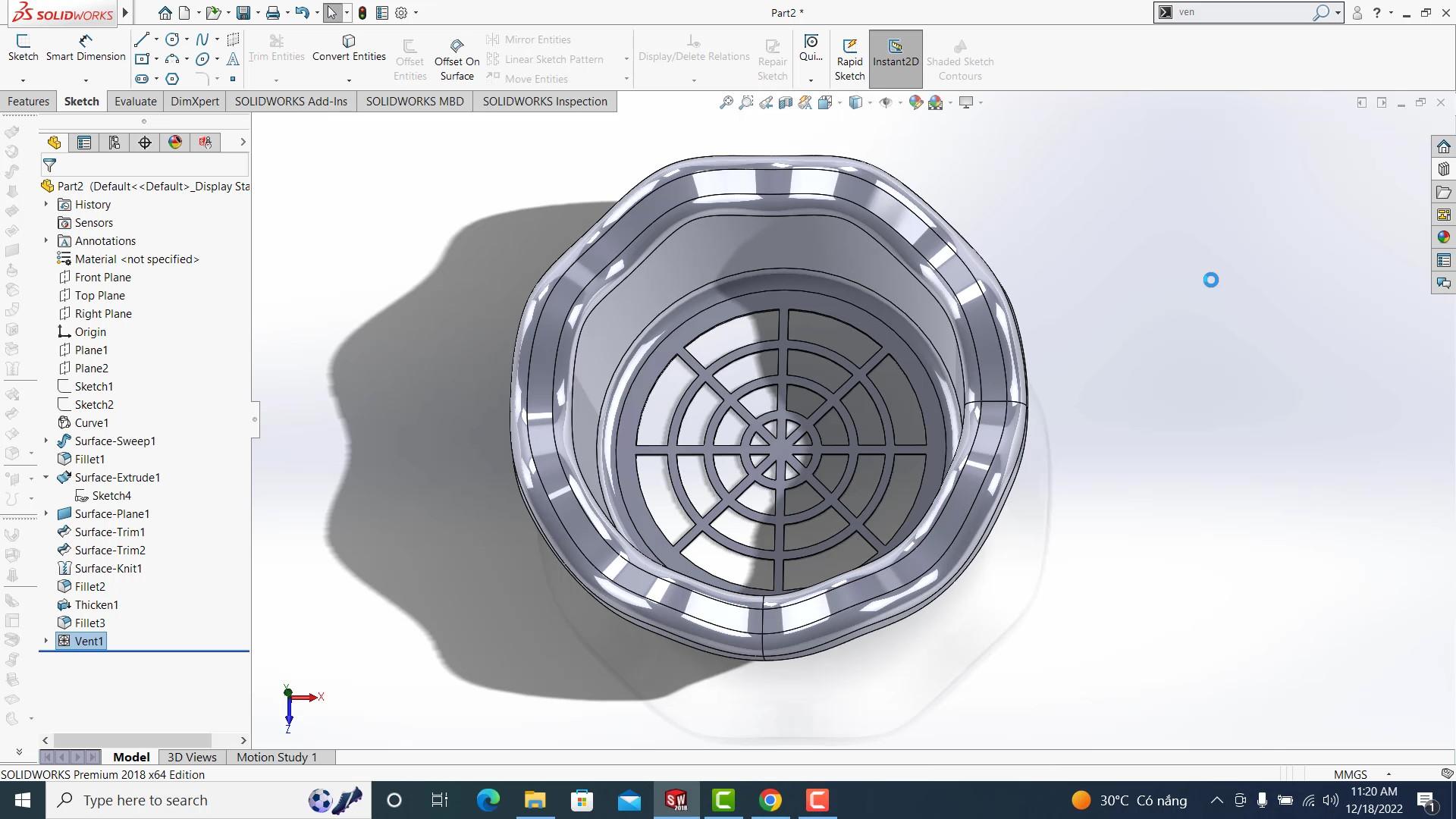Click Zoom to Fit icon
The height and width of the screenshot is (819, 1456).
726,102
